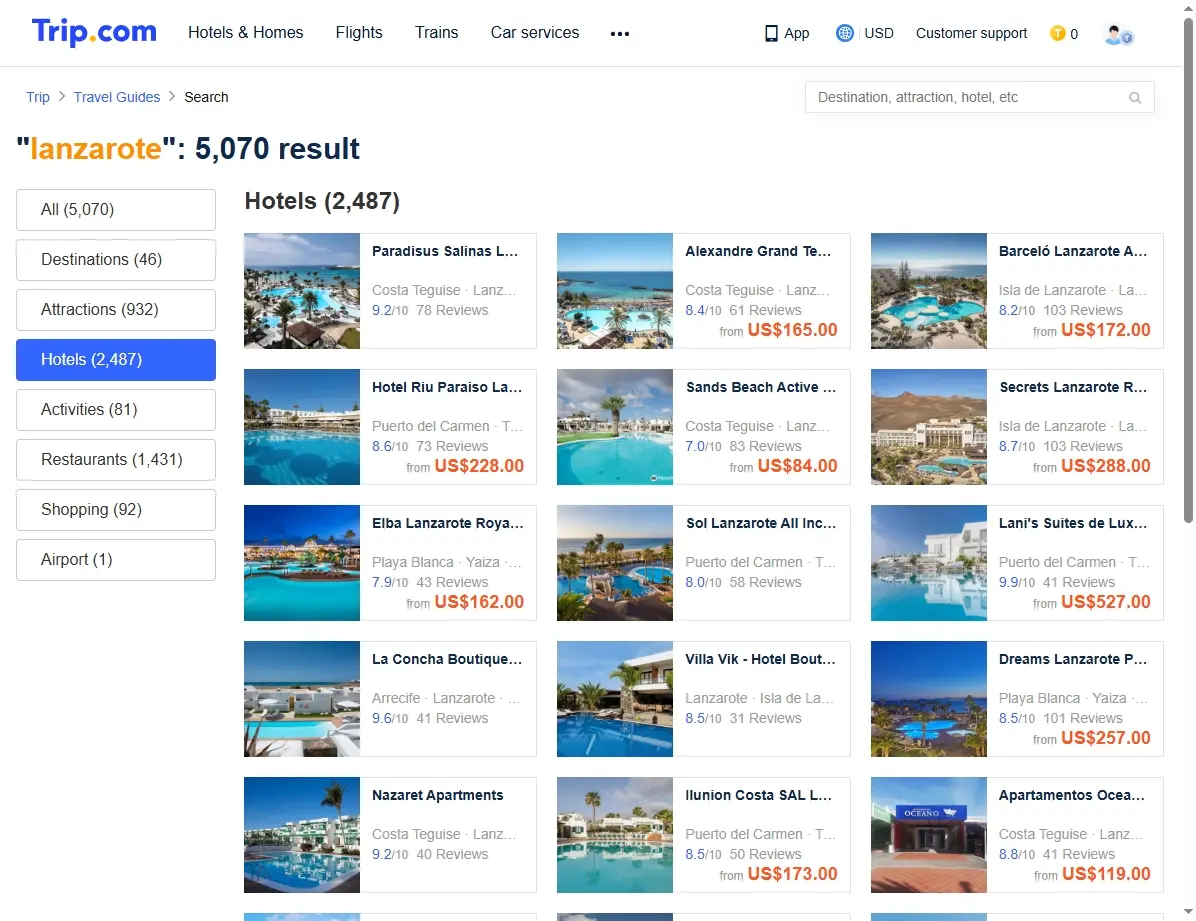Open Sands Beach Active photo
This screenshot has height=921, width=1196.
pos(615,427)
